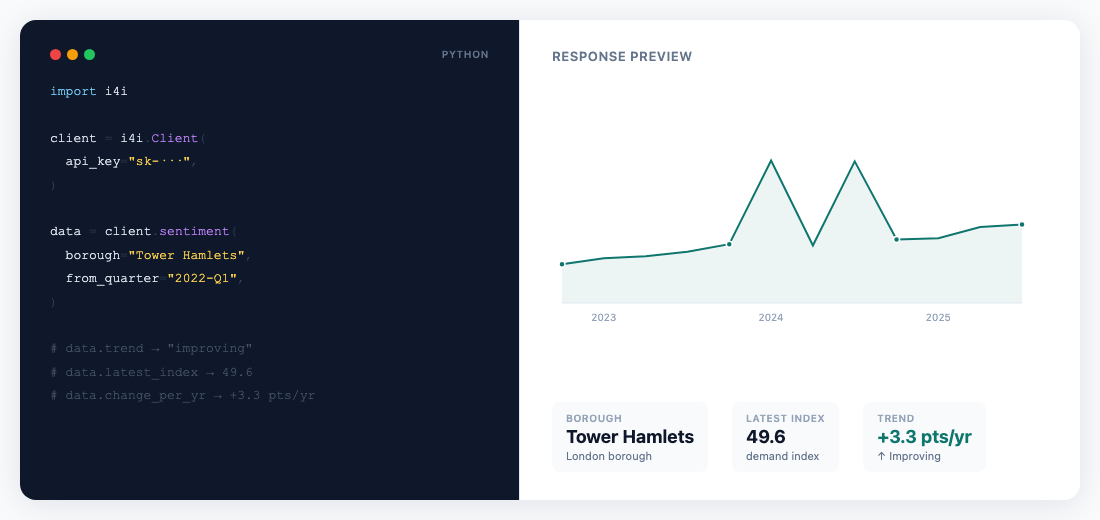Select the 2024 axis label
This screenshot has height=520, width=1100.
(x=771, y=318)
